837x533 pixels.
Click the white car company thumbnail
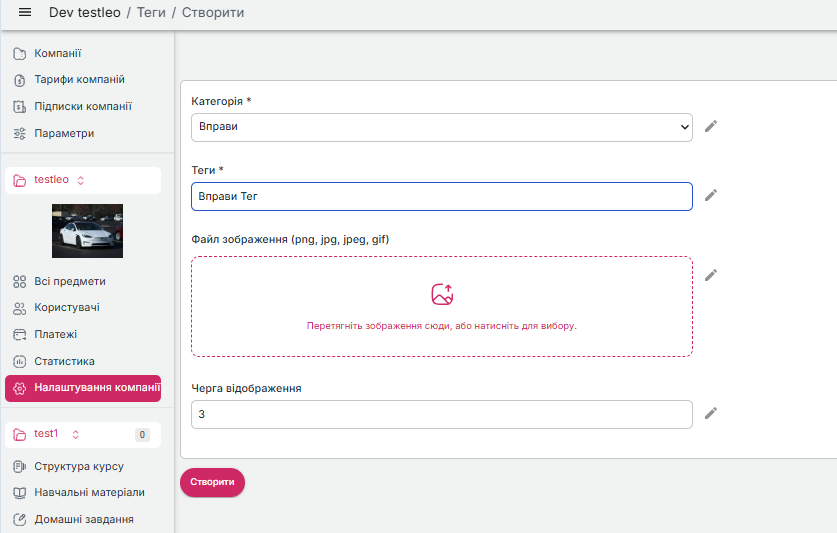[x=87, y=231]
